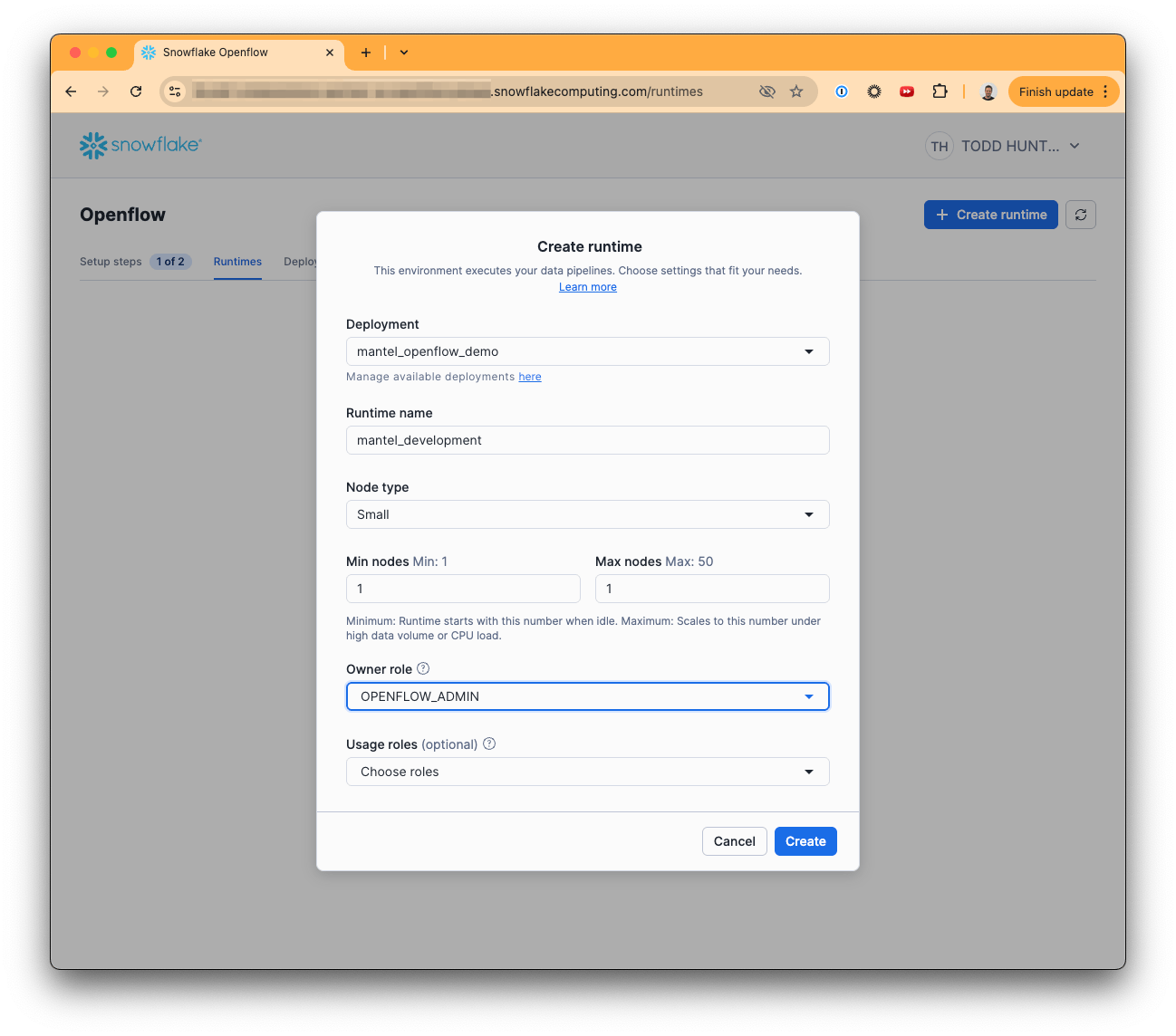Screen dimensions: 1176x1036
Task: Click the dark gear-shaped extension icon
Action: click(874, 91)
